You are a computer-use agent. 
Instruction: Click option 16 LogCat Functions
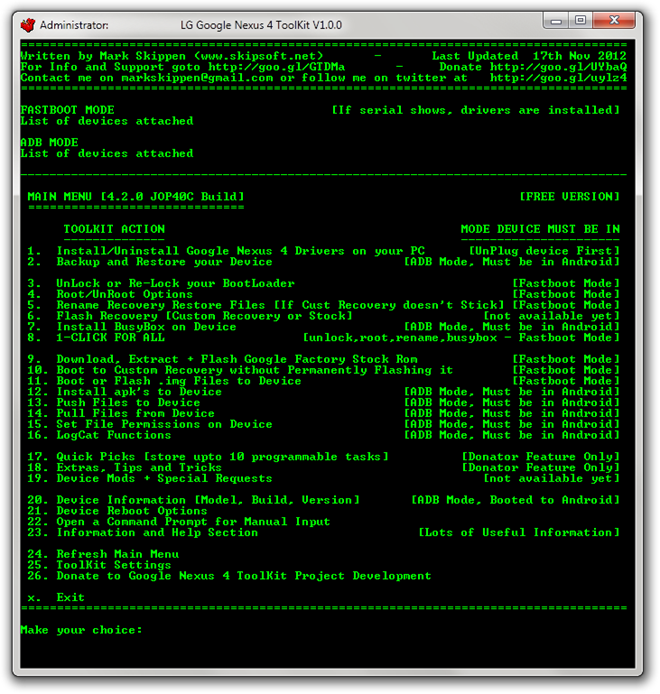[x=99, y=435]
